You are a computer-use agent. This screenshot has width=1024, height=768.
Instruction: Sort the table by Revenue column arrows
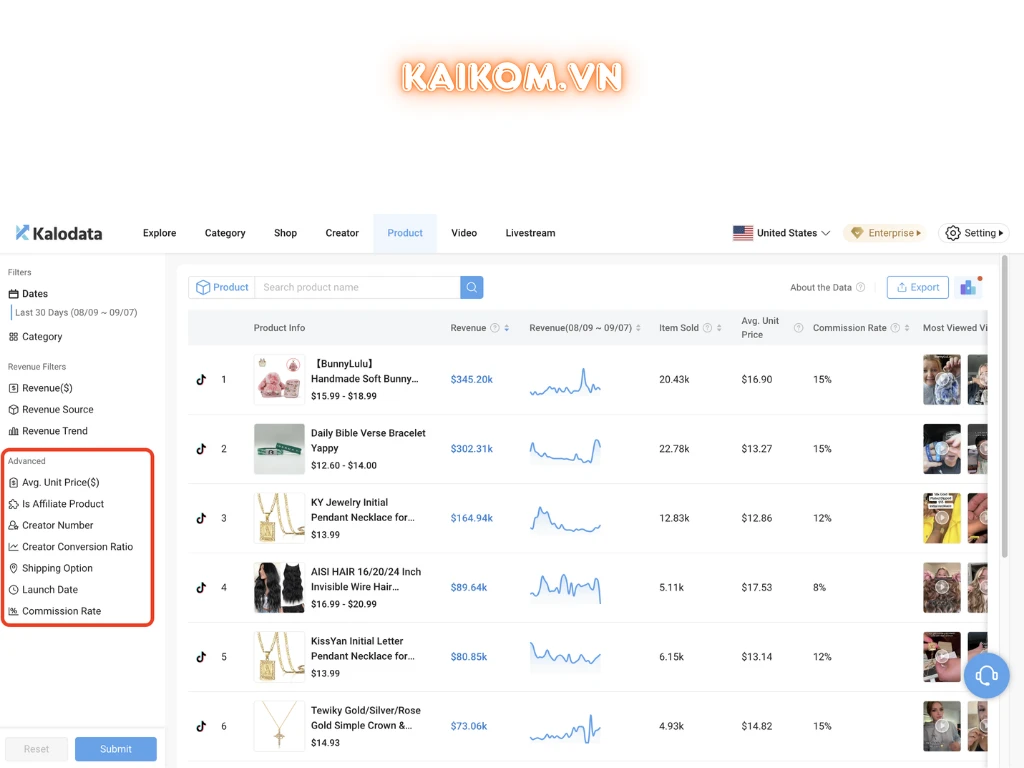pos(507,328)
